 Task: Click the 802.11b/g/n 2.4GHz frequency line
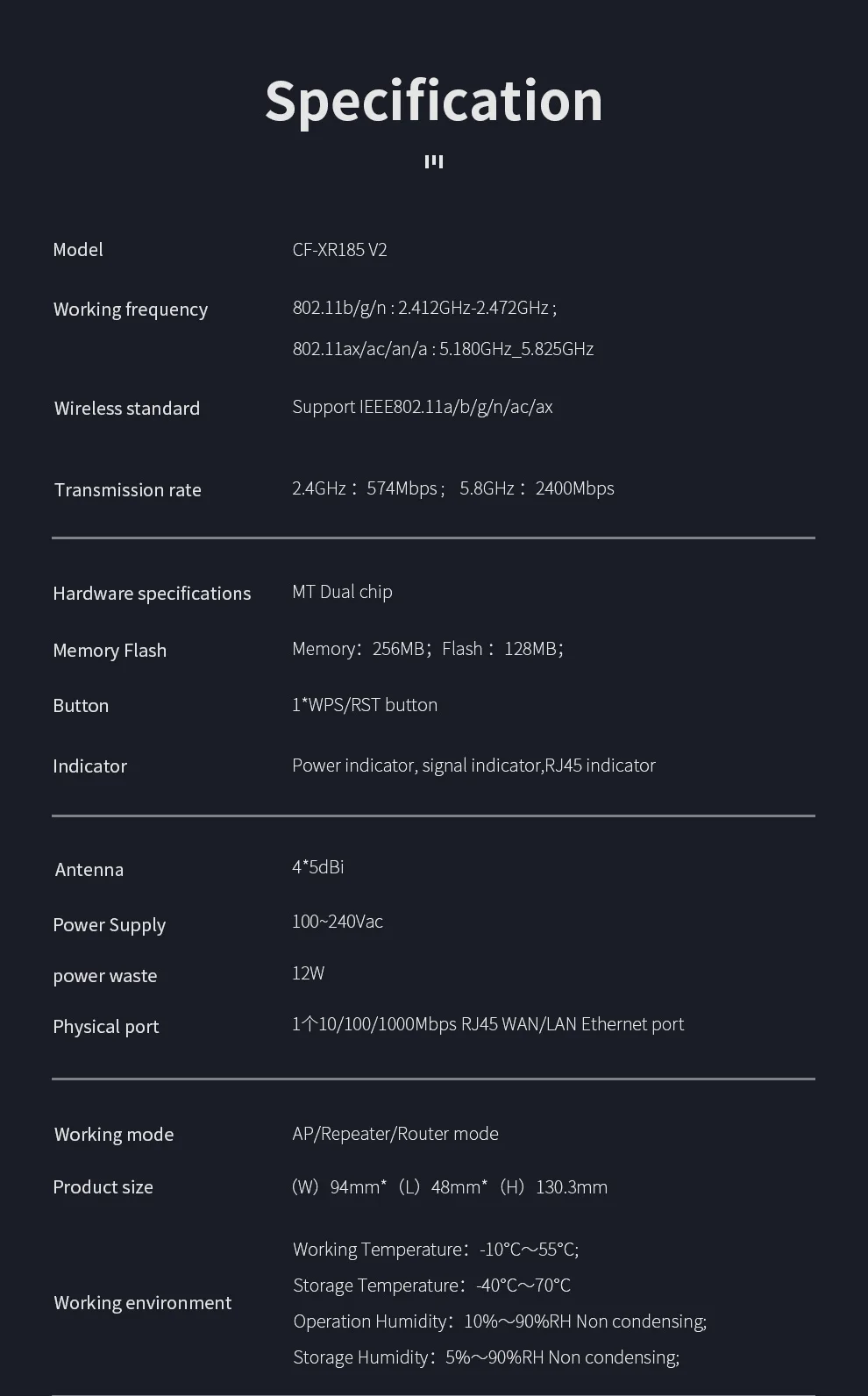(x=424, y=308)
